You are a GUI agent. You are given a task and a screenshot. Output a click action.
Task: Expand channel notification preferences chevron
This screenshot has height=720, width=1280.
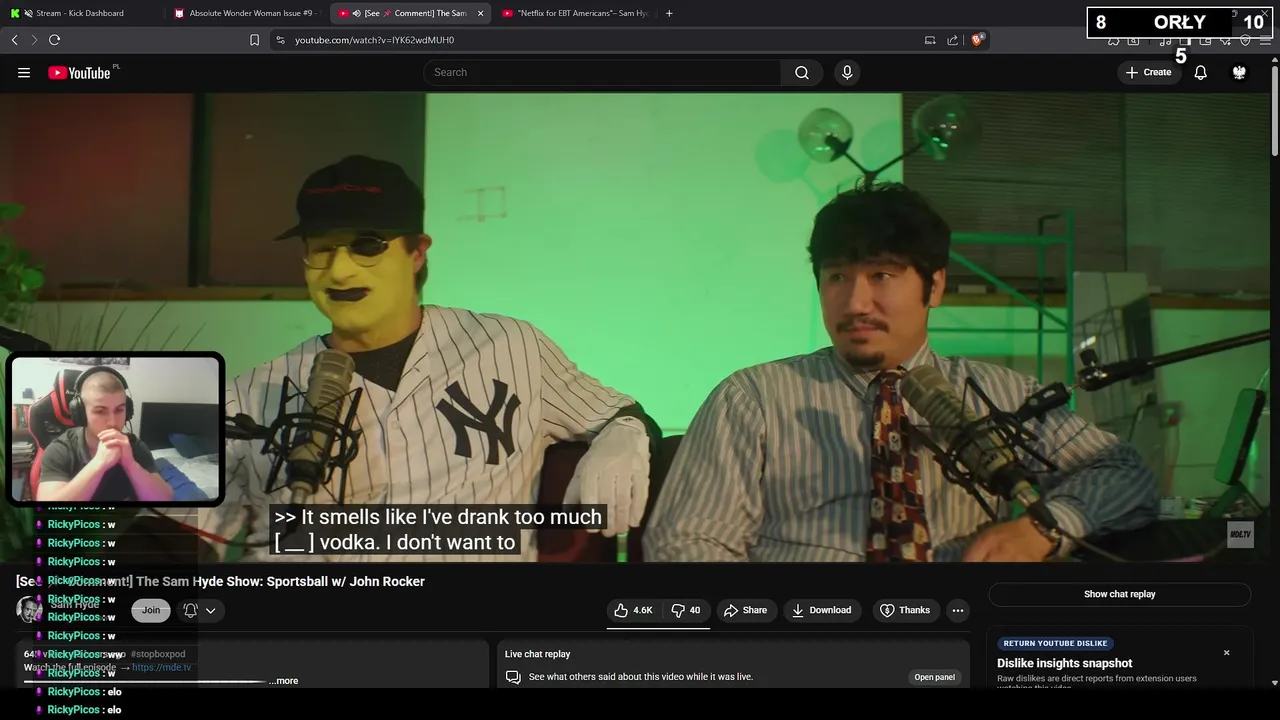pyautogui.click(x=210, y=610)
